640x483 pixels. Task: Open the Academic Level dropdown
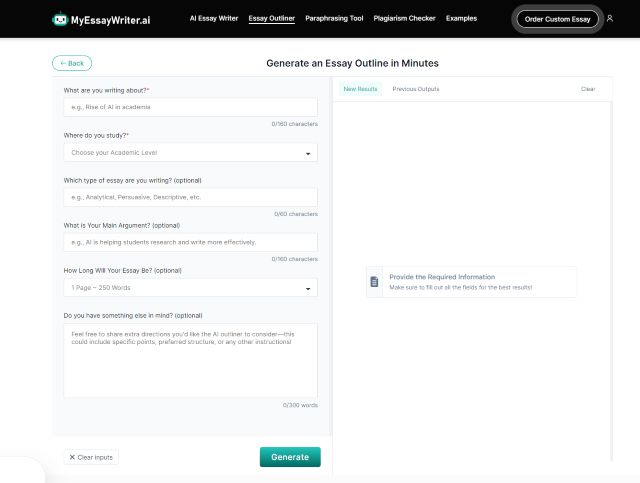(190, 153)
